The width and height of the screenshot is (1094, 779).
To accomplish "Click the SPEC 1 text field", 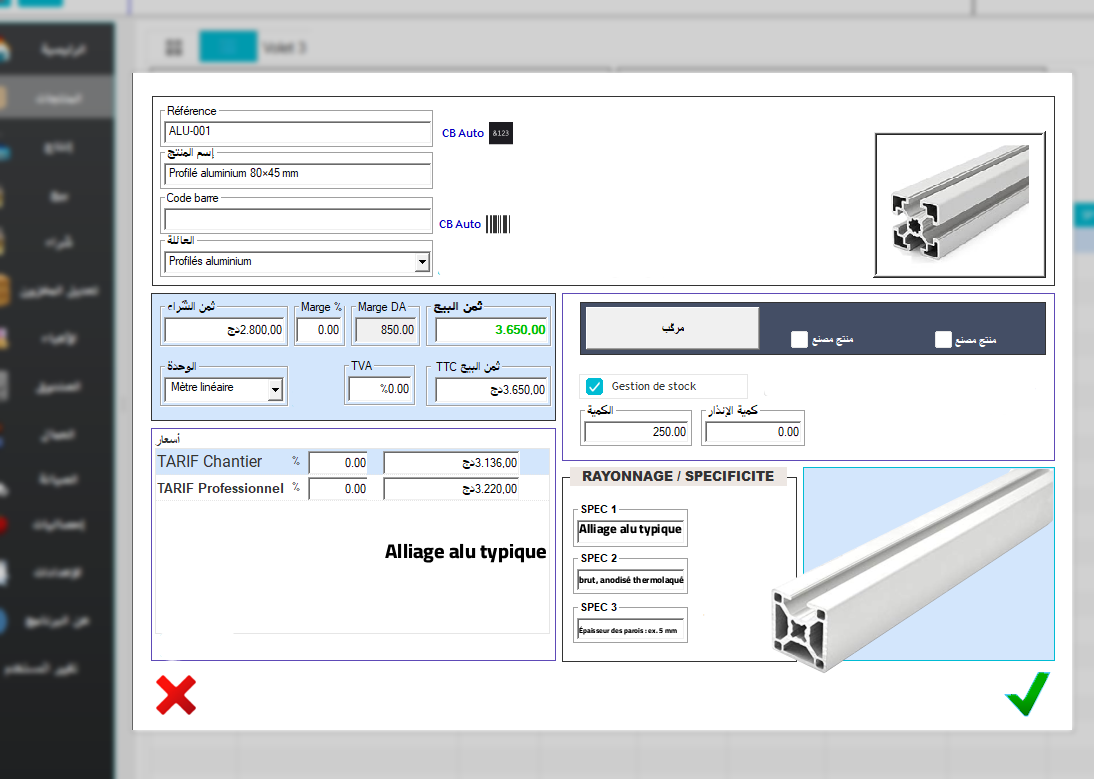I will pos(631,530).
